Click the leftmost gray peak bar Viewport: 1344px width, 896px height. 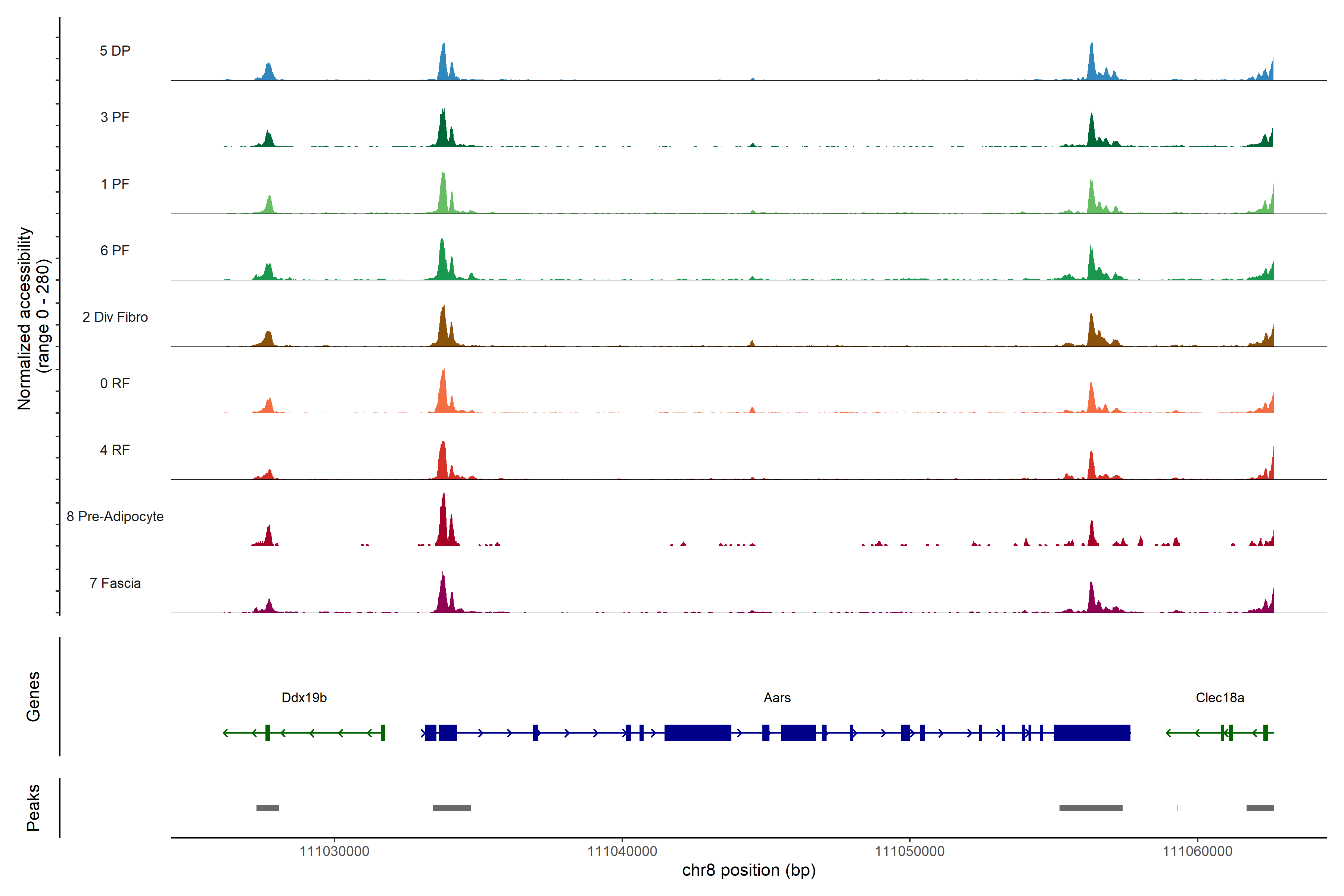click(267, 808)
